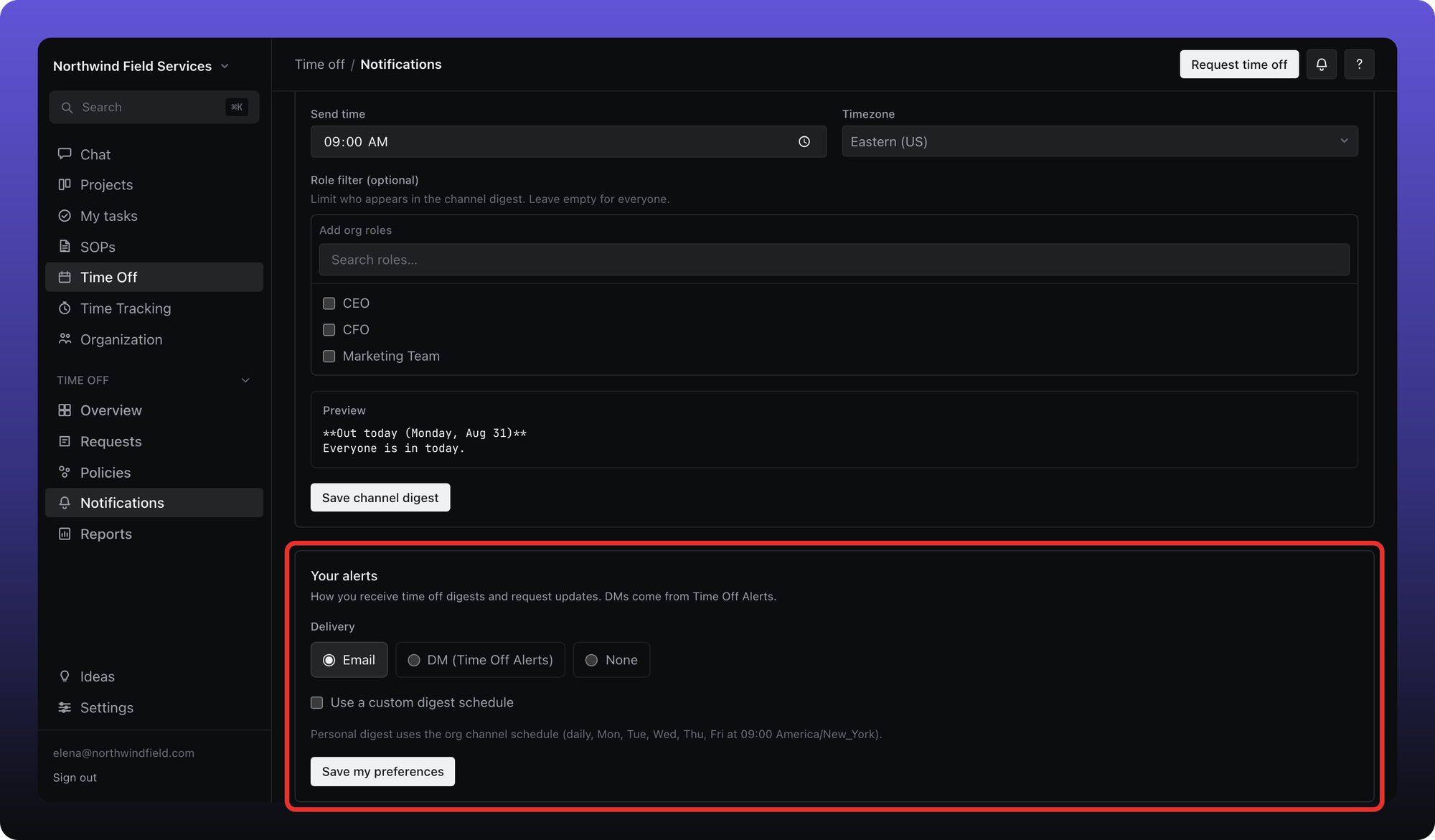
Task: Click the Time Off calendar icon
Action: coord(65,277)
